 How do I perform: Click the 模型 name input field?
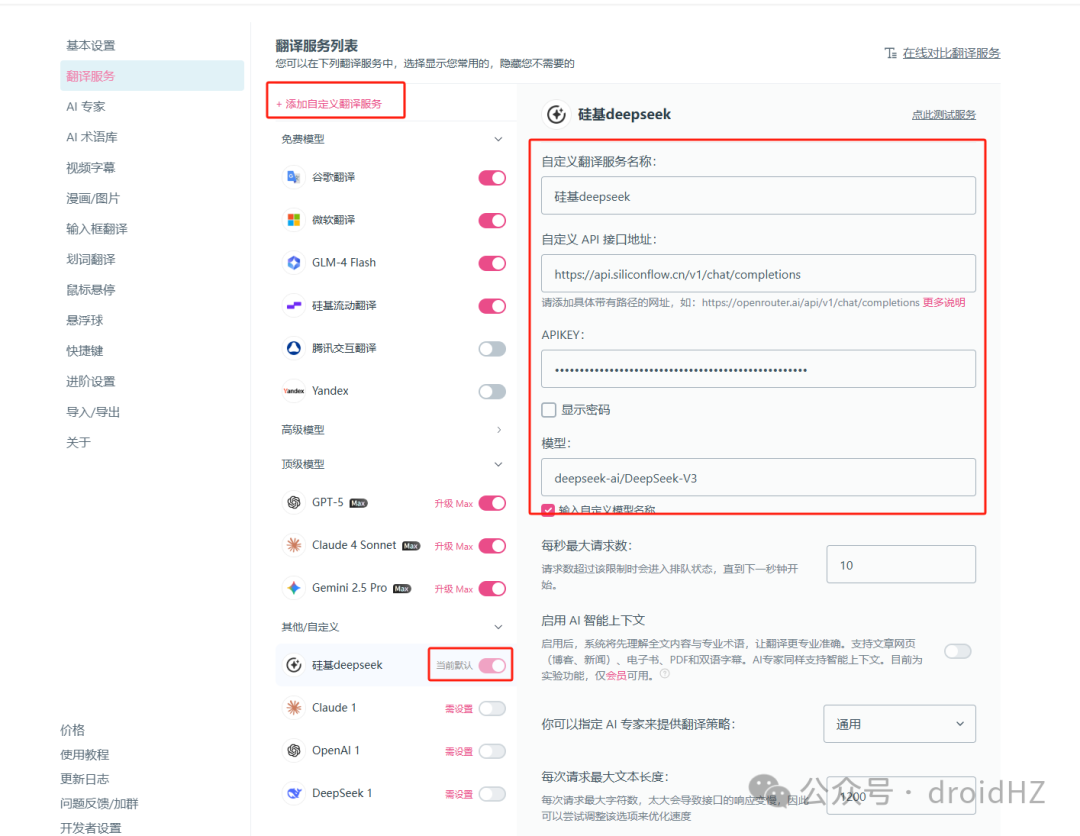tap(758, 477)
